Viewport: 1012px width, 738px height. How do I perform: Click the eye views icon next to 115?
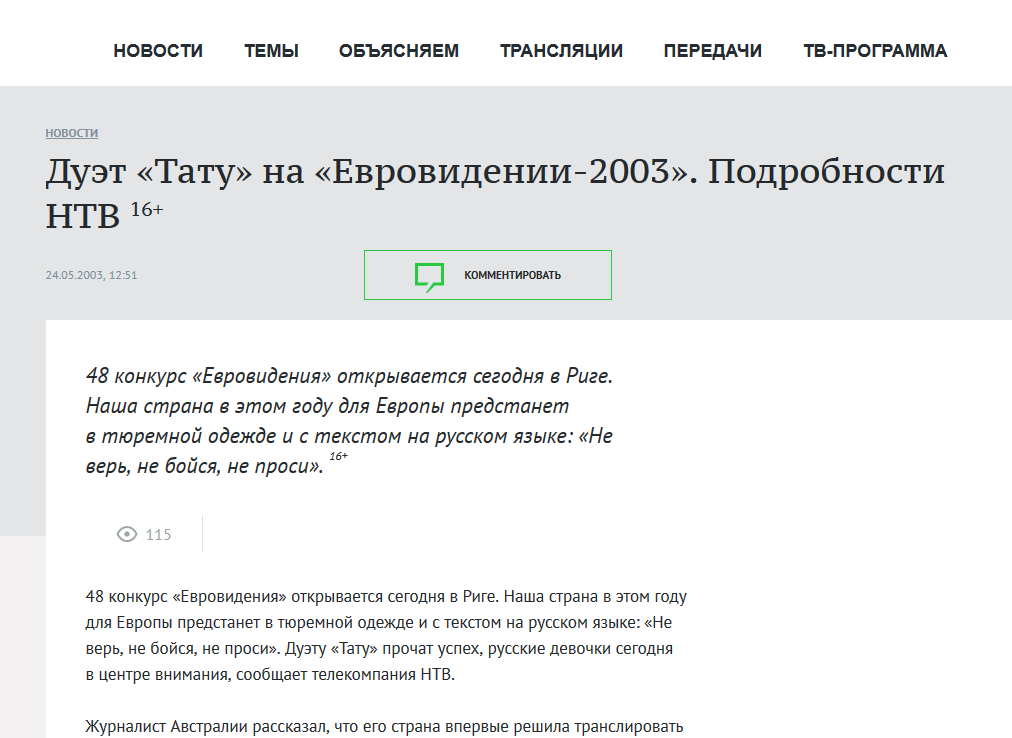click(x=127, y=534)
